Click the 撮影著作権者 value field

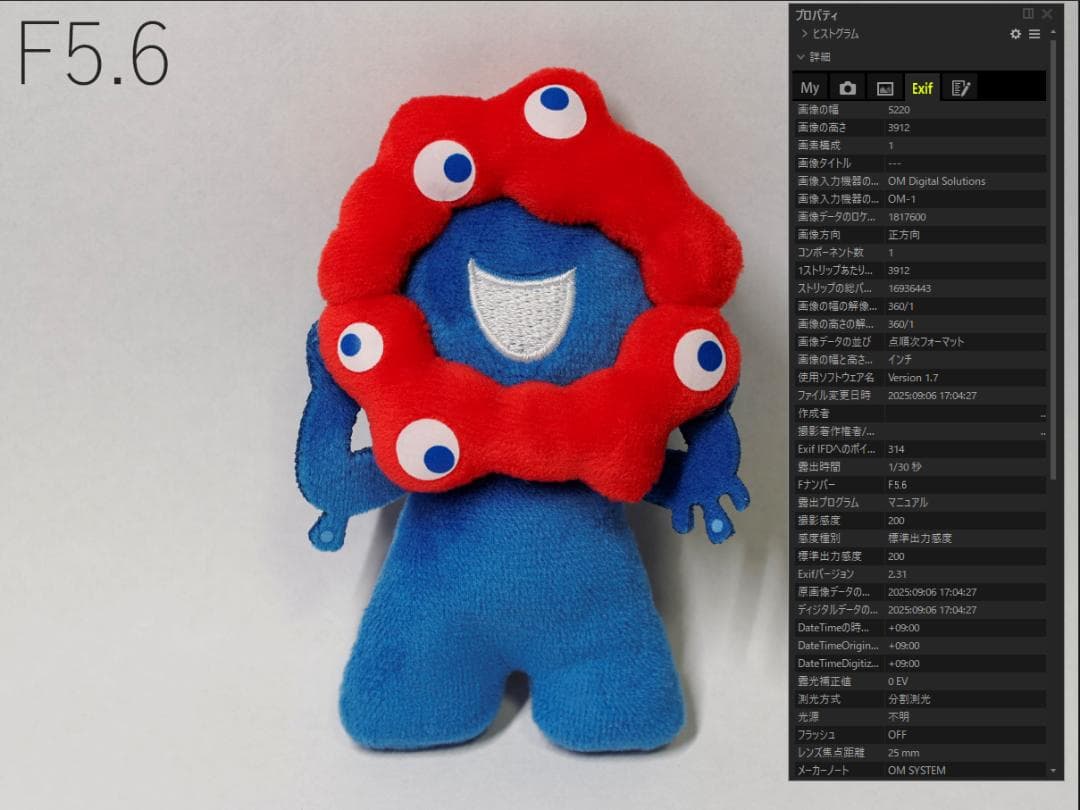tap(962, 431)
